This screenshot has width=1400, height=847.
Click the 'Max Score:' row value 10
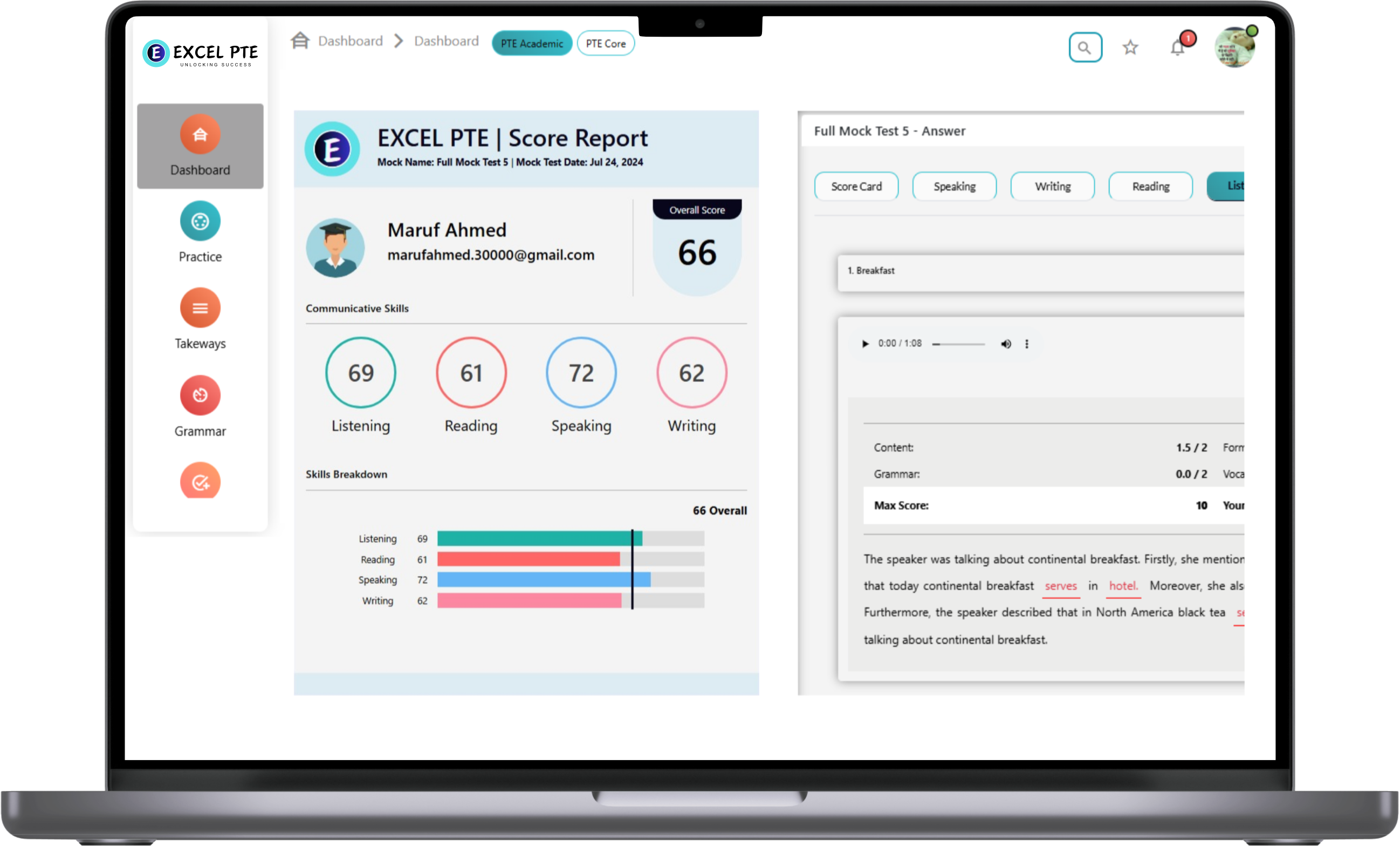(1202, 506)
